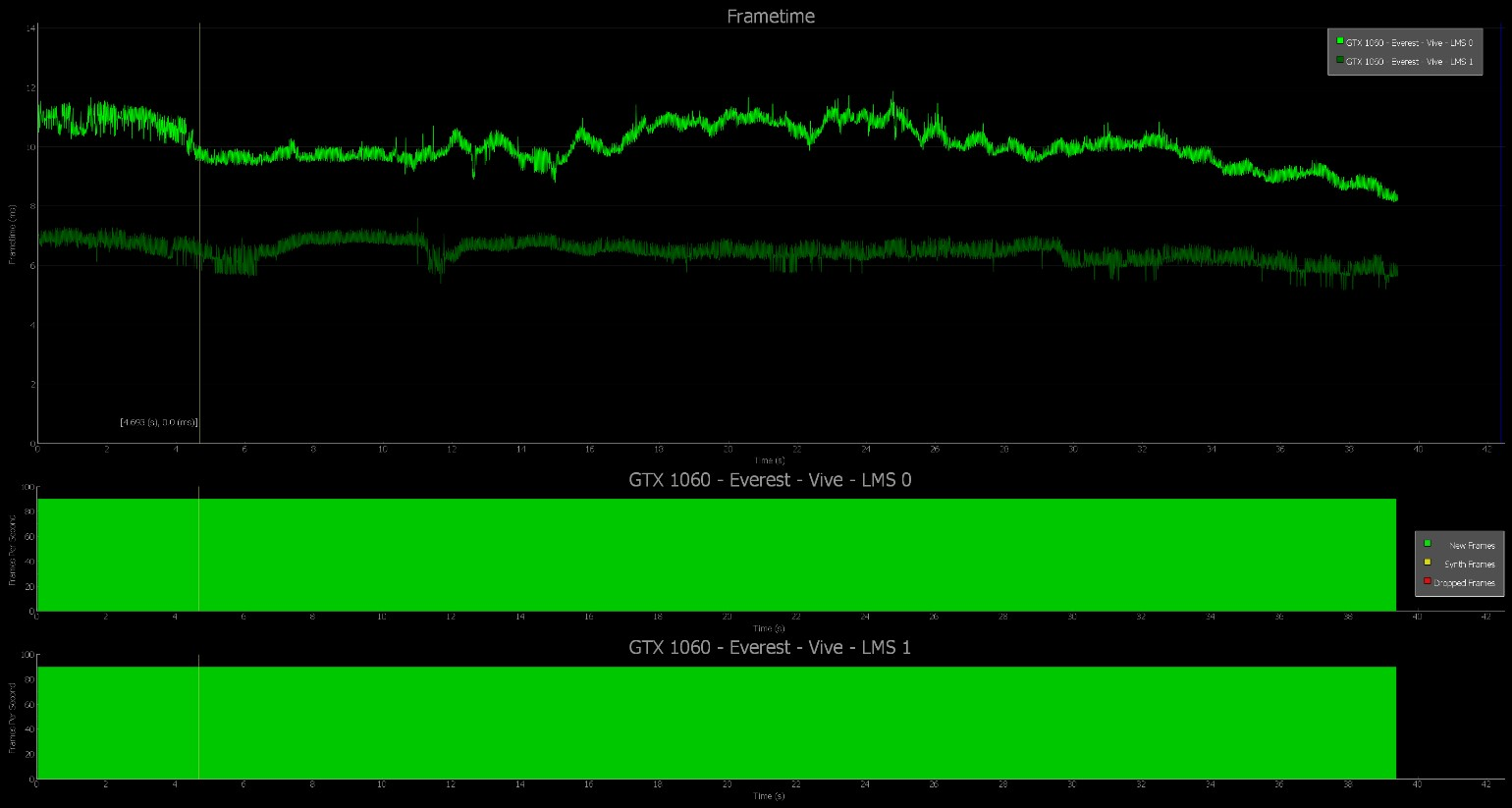Click the 'Time (s)' label under Frametime plot
Screen dimensions: 1512x808
pos(770,459)
